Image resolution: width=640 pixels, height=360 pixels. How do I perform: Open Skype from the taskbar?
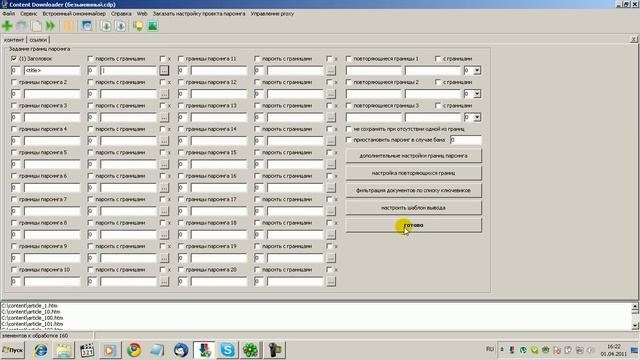(227, 350)
